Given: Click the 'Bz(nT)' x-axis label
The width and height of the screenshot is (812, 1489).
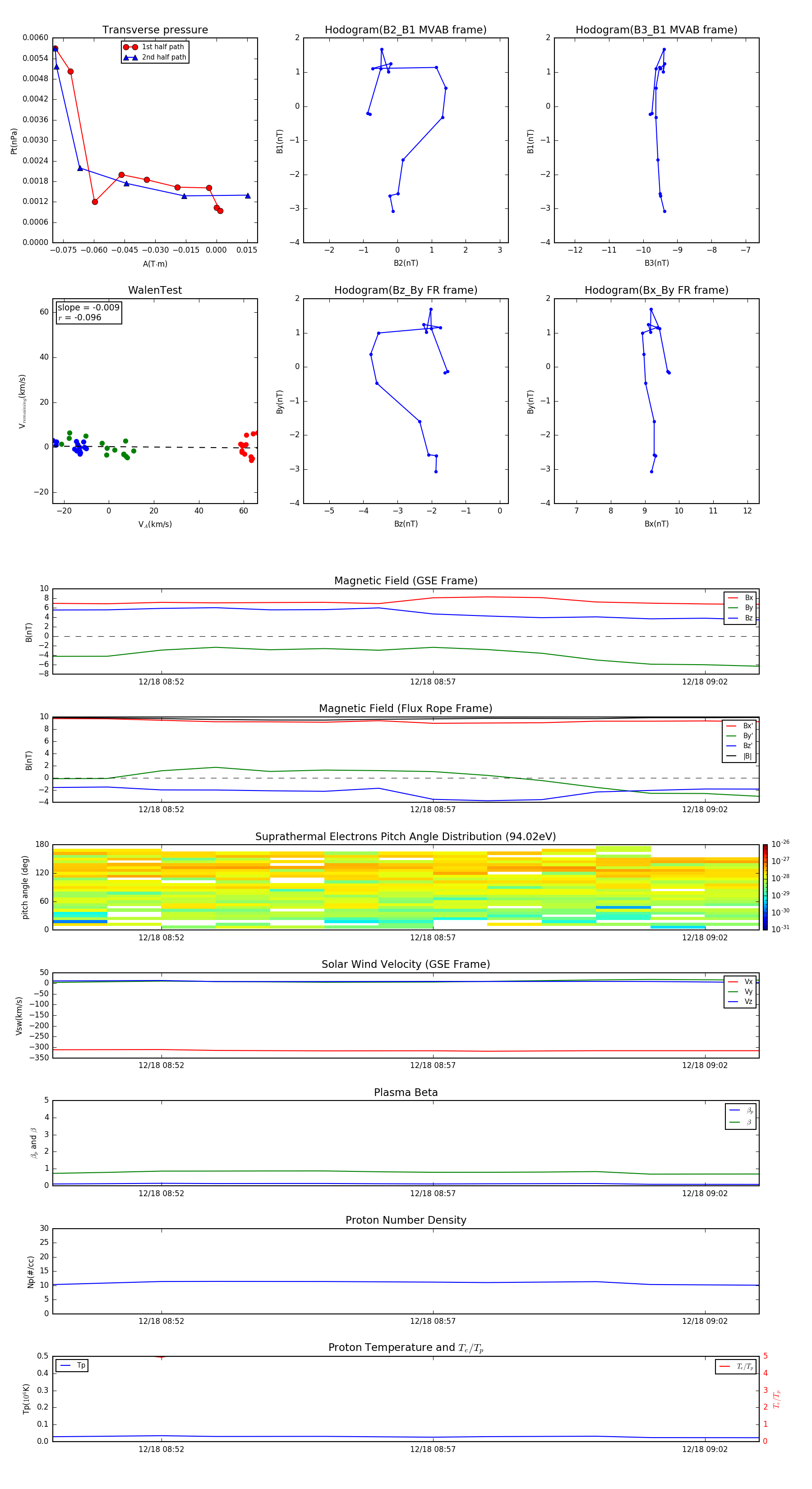Looking at the screenshot, I should (406, 524).
